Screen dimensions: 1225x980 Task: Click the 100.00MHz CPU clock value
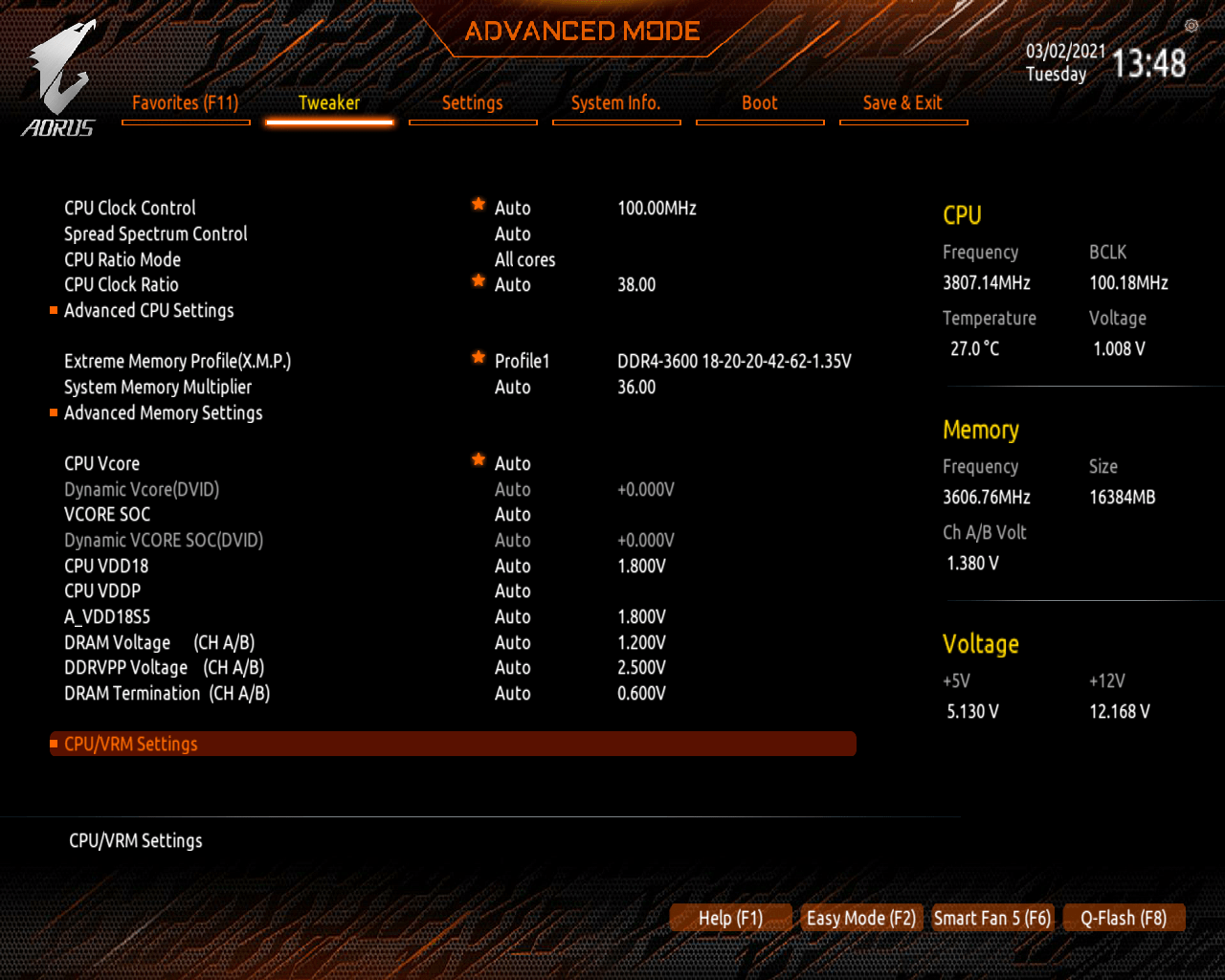point(657,208)
